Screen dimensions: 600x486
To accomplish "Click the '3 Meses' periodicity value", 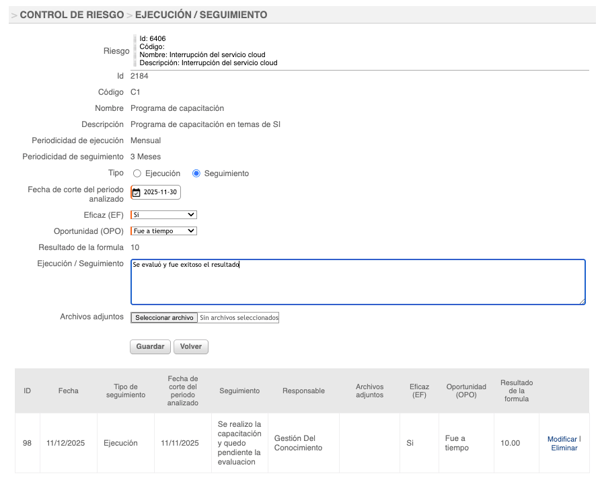I will (145, 157).
